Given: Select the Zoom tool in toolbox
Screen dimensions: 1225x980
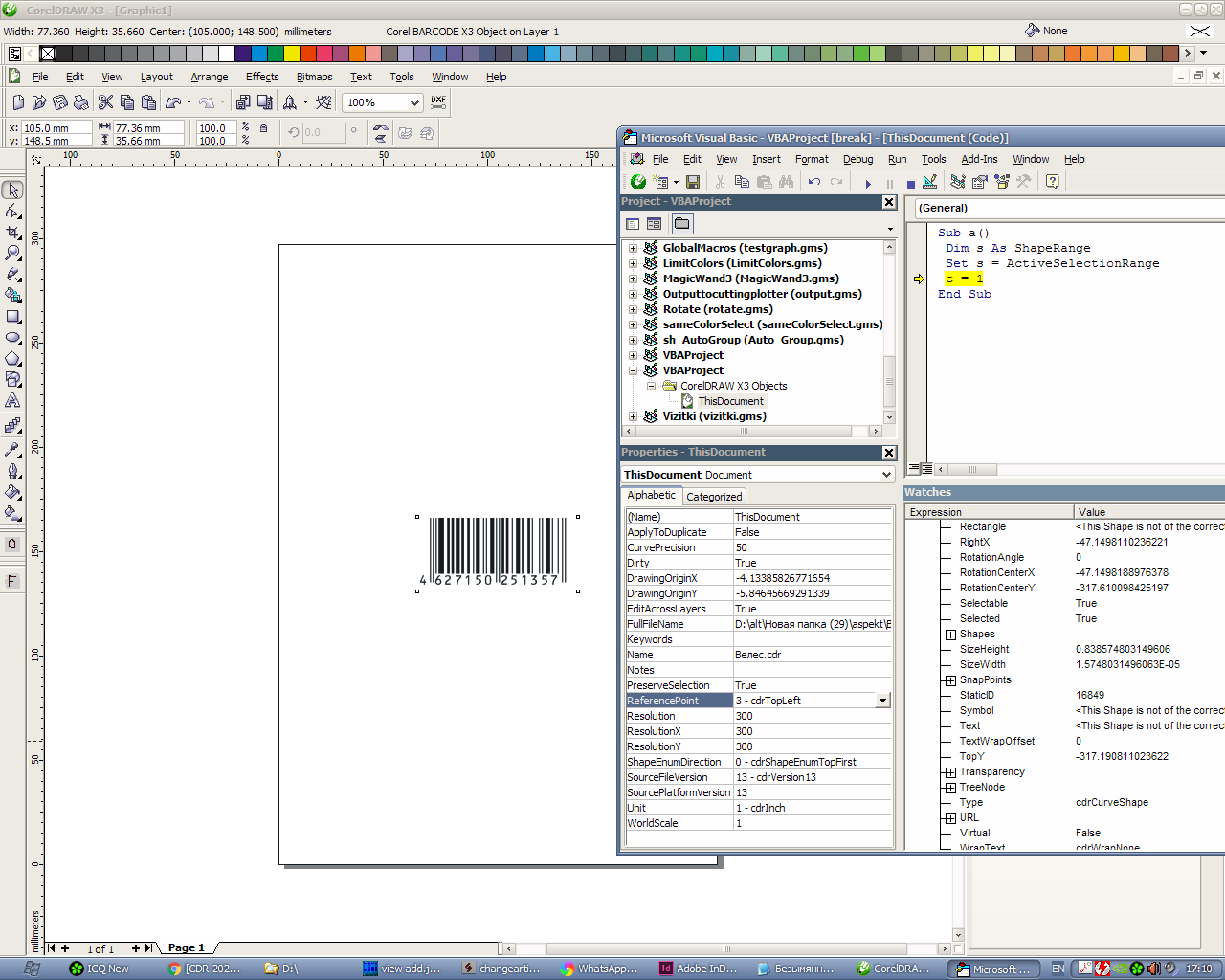Looking at the screenshot, I should point(12,253).
